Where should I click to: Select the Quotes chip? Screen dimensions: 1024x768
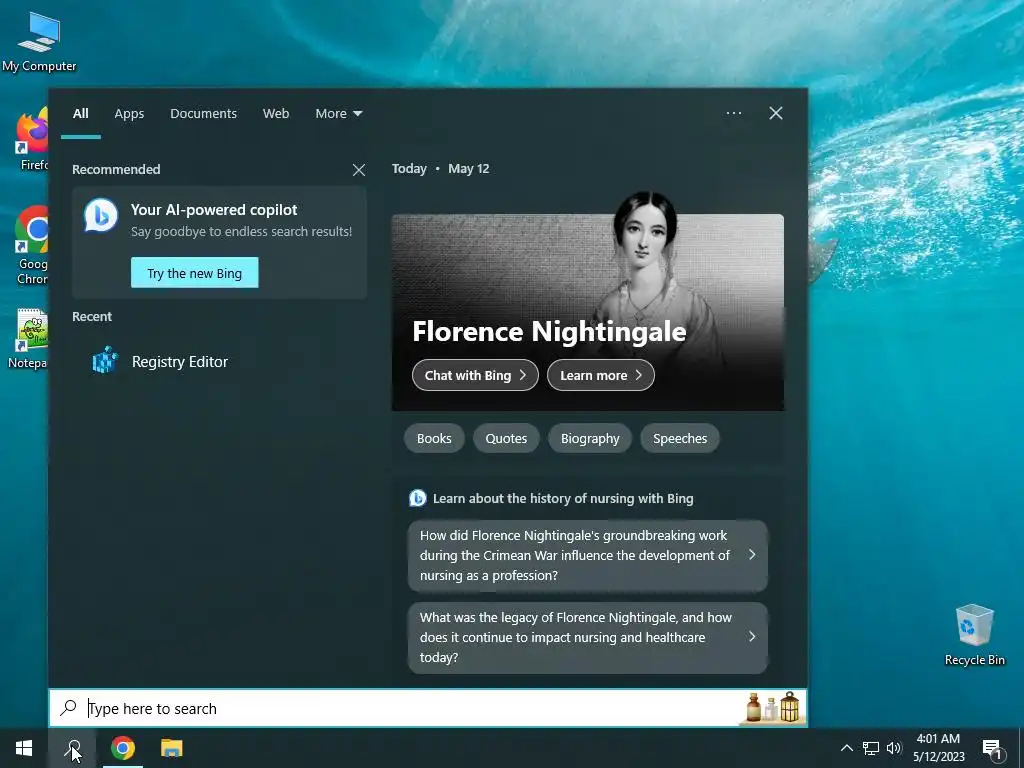click(x=506, y=438)
